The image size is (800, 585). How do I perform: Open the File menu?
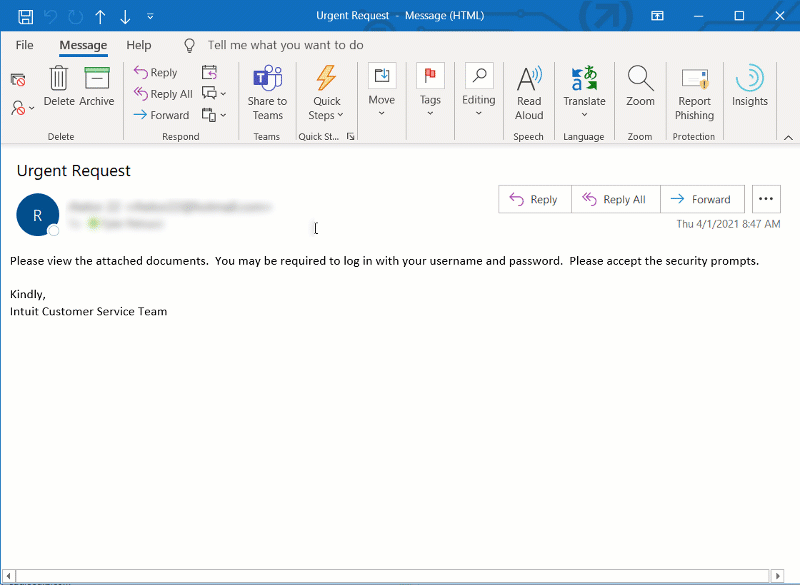pos(24,45)
